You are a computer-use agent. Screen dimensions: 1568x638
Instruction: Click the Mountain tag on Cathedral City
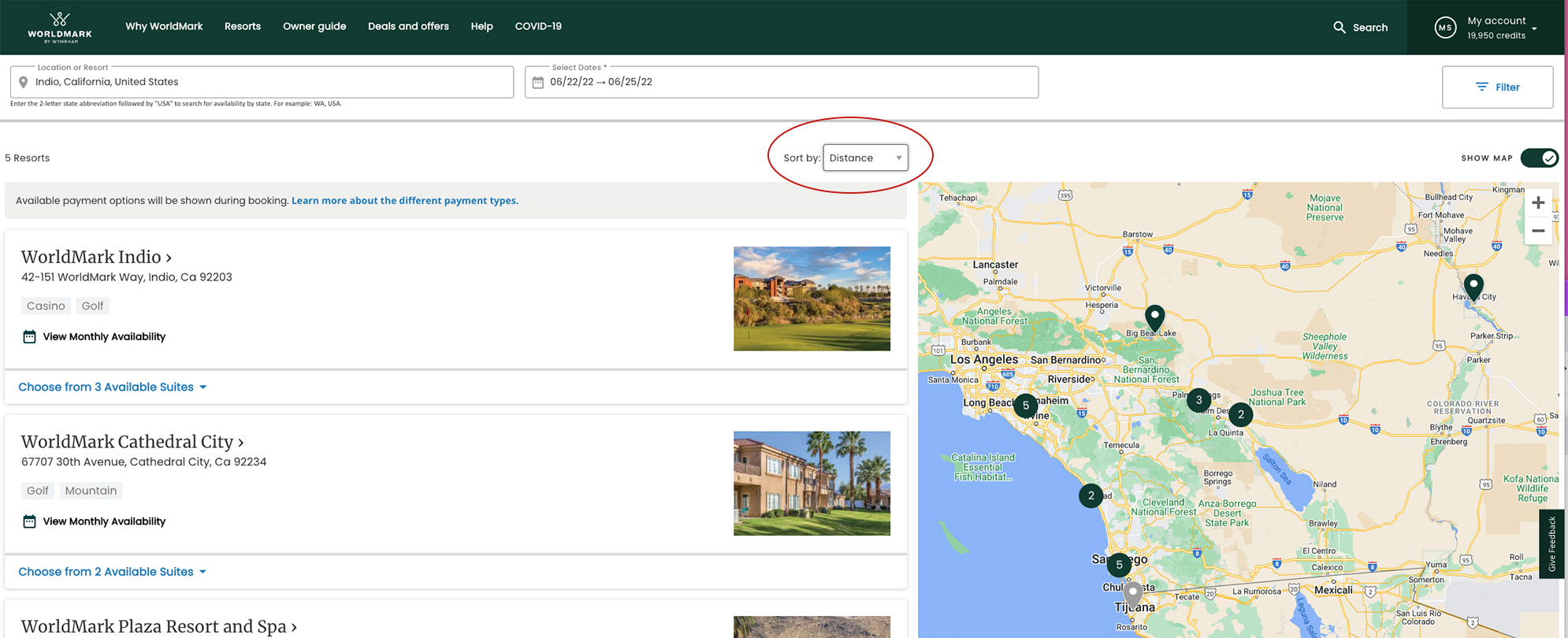tap(91, 491)
